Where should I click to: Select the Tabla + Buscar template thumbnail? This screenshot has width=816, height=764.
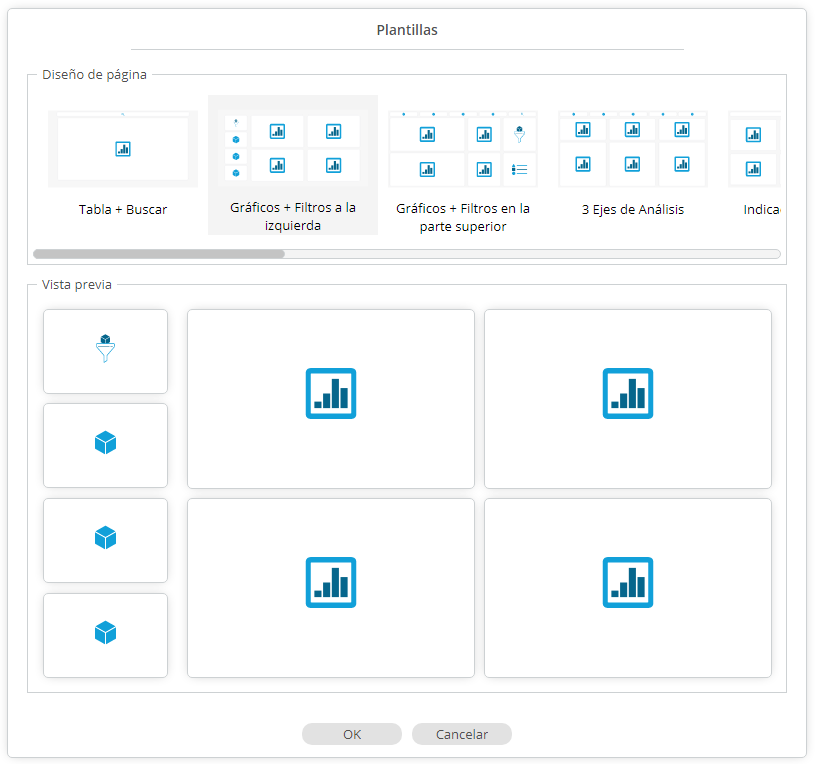[123, 149]
